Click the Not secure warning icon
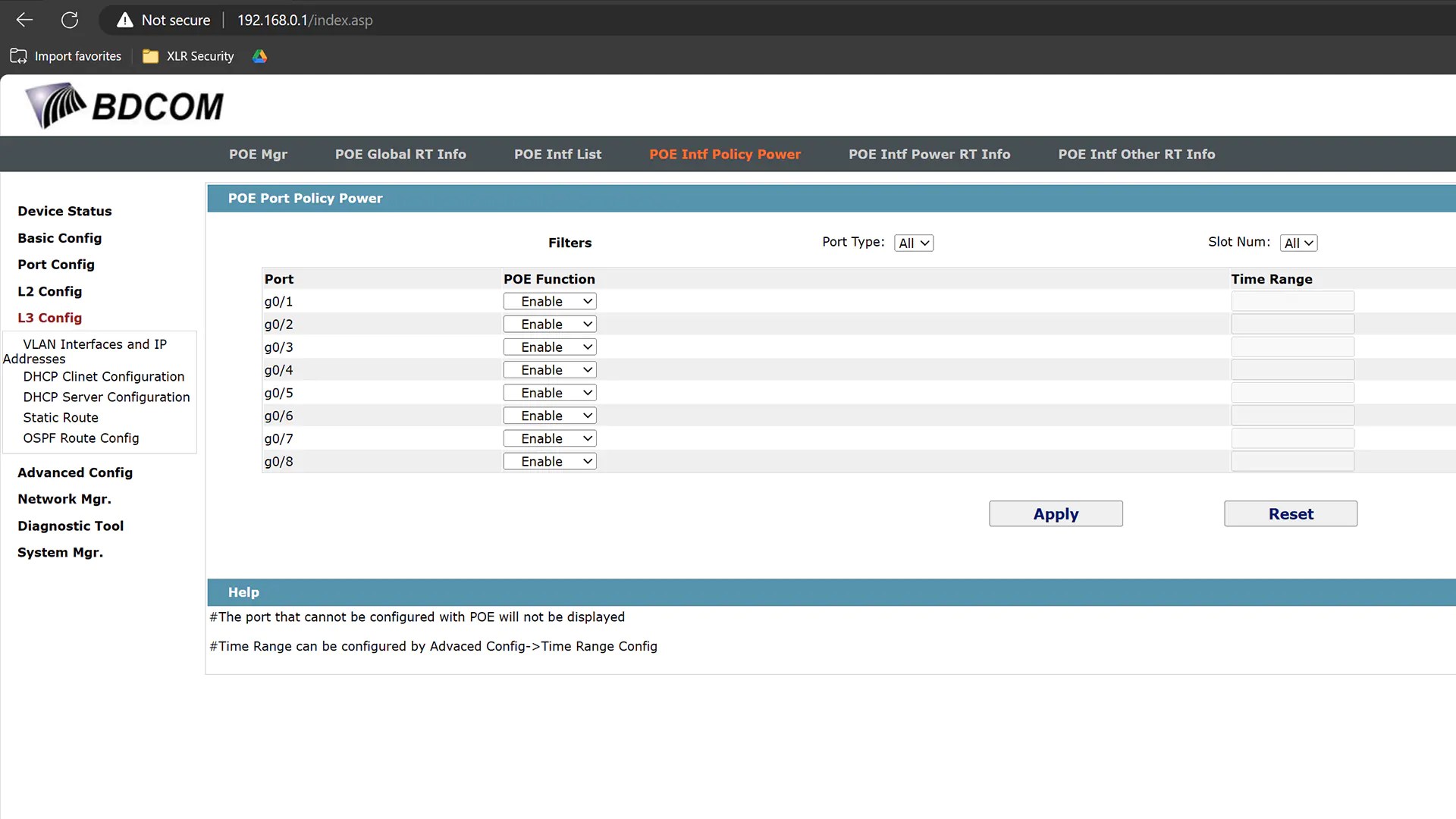The height and width of the screenshot is (819, 1456). [125, 20]
